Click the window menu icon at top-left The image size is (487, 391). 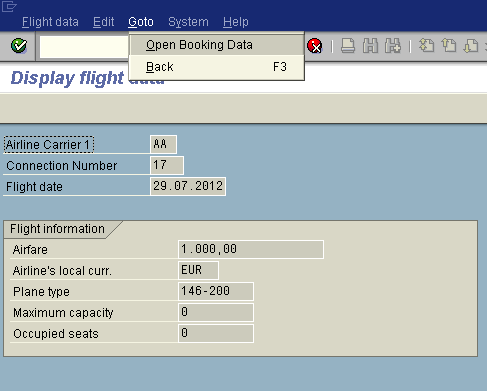[9, 7]
